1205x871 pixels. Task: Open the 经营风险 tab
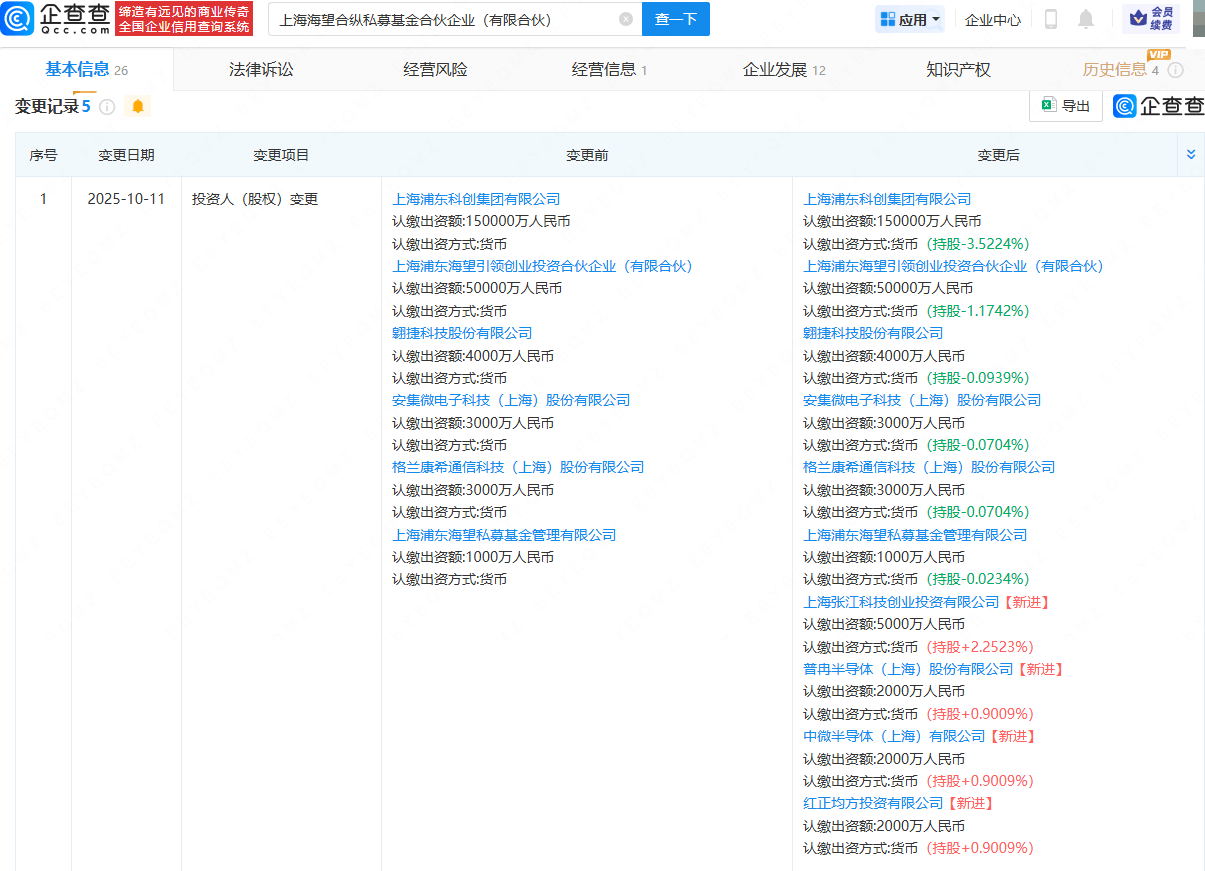coord(435,70)
